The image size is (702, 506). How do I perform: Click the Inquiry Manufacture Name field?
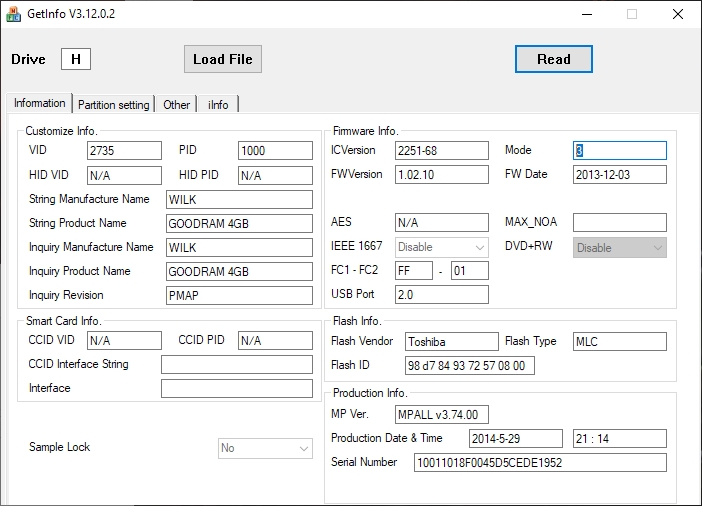(239, 247)
